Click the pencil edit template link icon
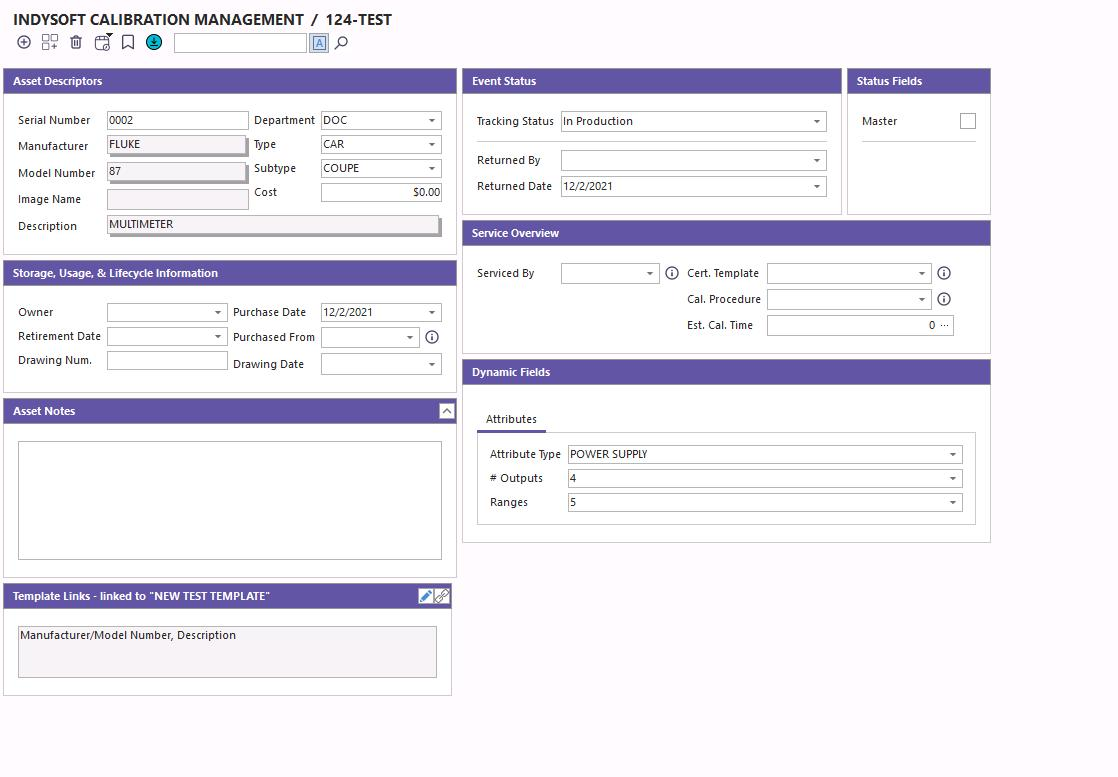Screen dimensions: 1118x777 click(425, 596)
